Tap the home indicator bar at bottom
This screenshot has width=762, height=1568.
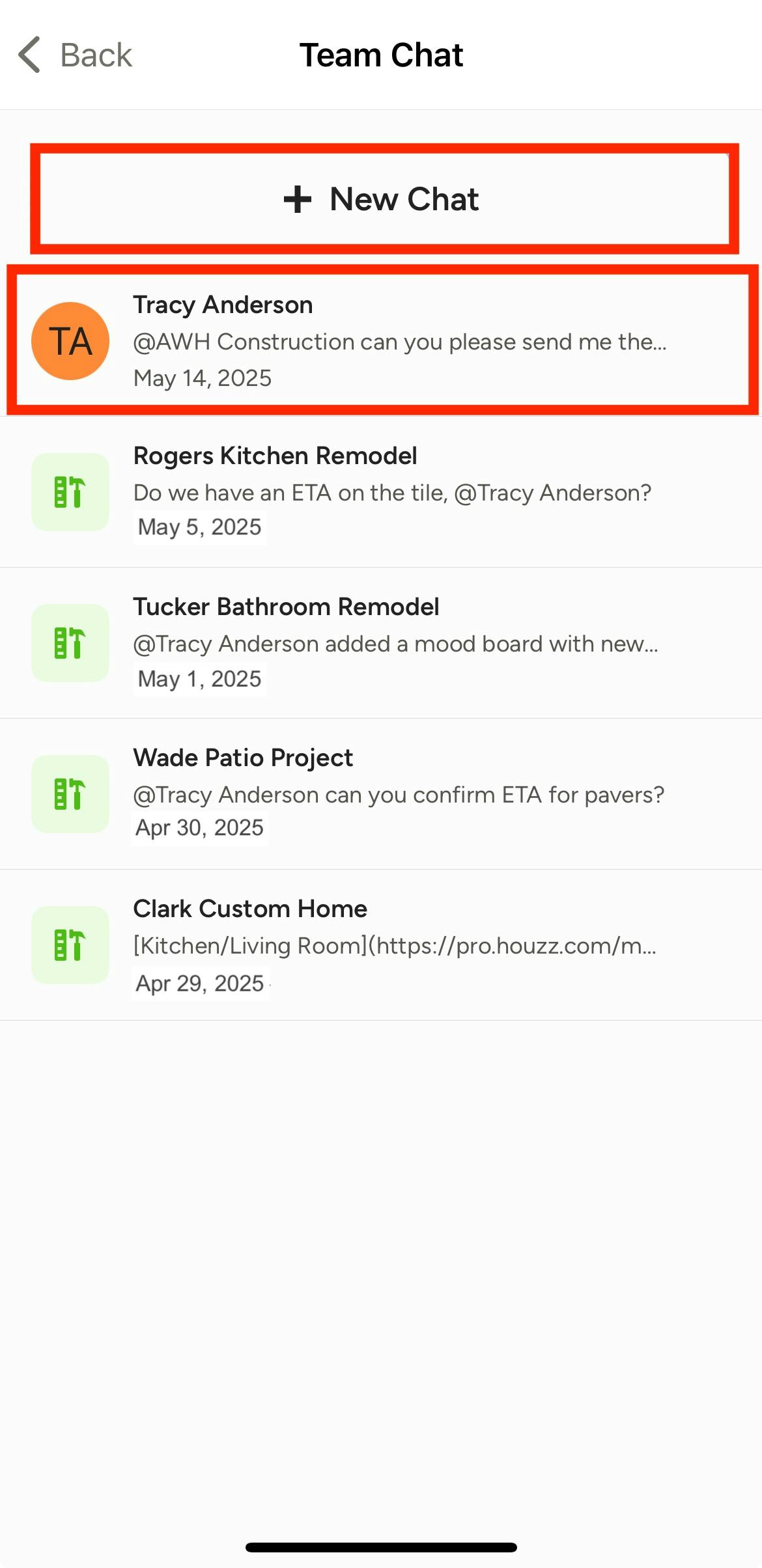(x=381, y=1546)
